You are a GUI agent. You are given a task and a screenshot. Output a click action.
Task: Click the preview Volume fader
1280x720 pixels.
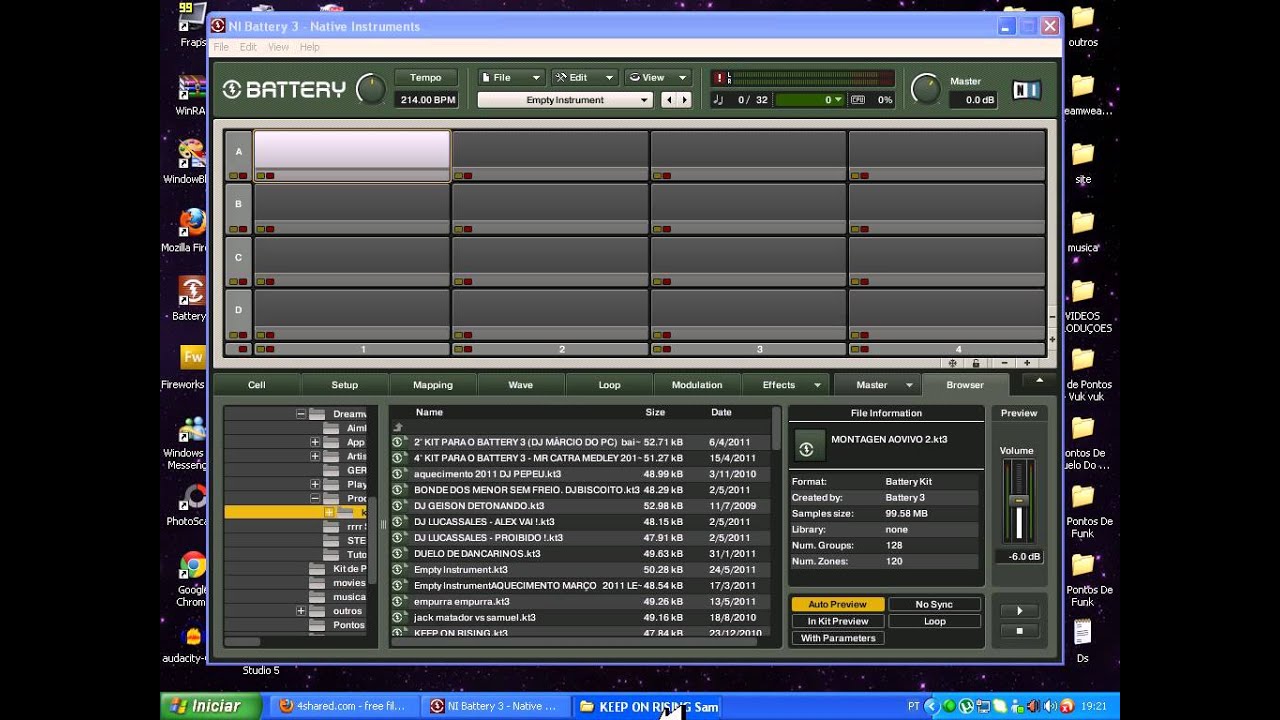(x=1019, y=500)
